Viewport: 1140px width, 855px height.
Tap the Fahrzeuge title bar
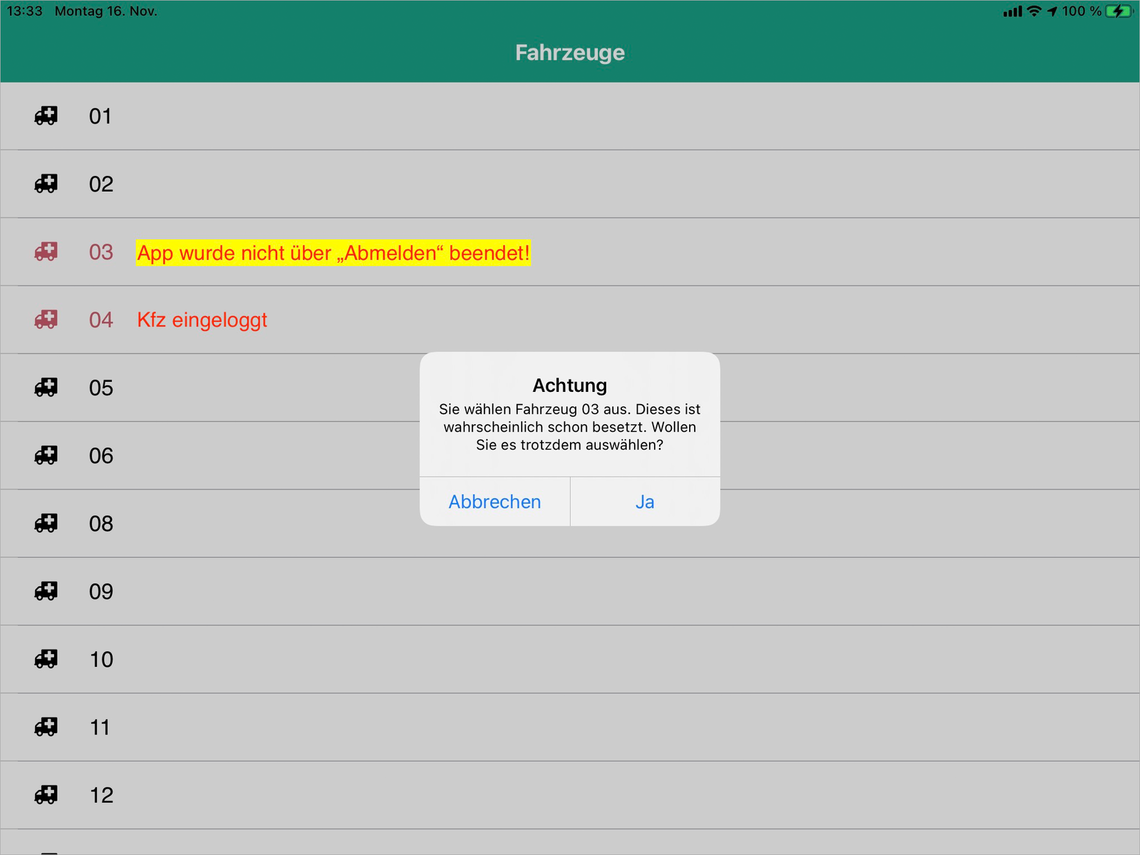[569, 52]
